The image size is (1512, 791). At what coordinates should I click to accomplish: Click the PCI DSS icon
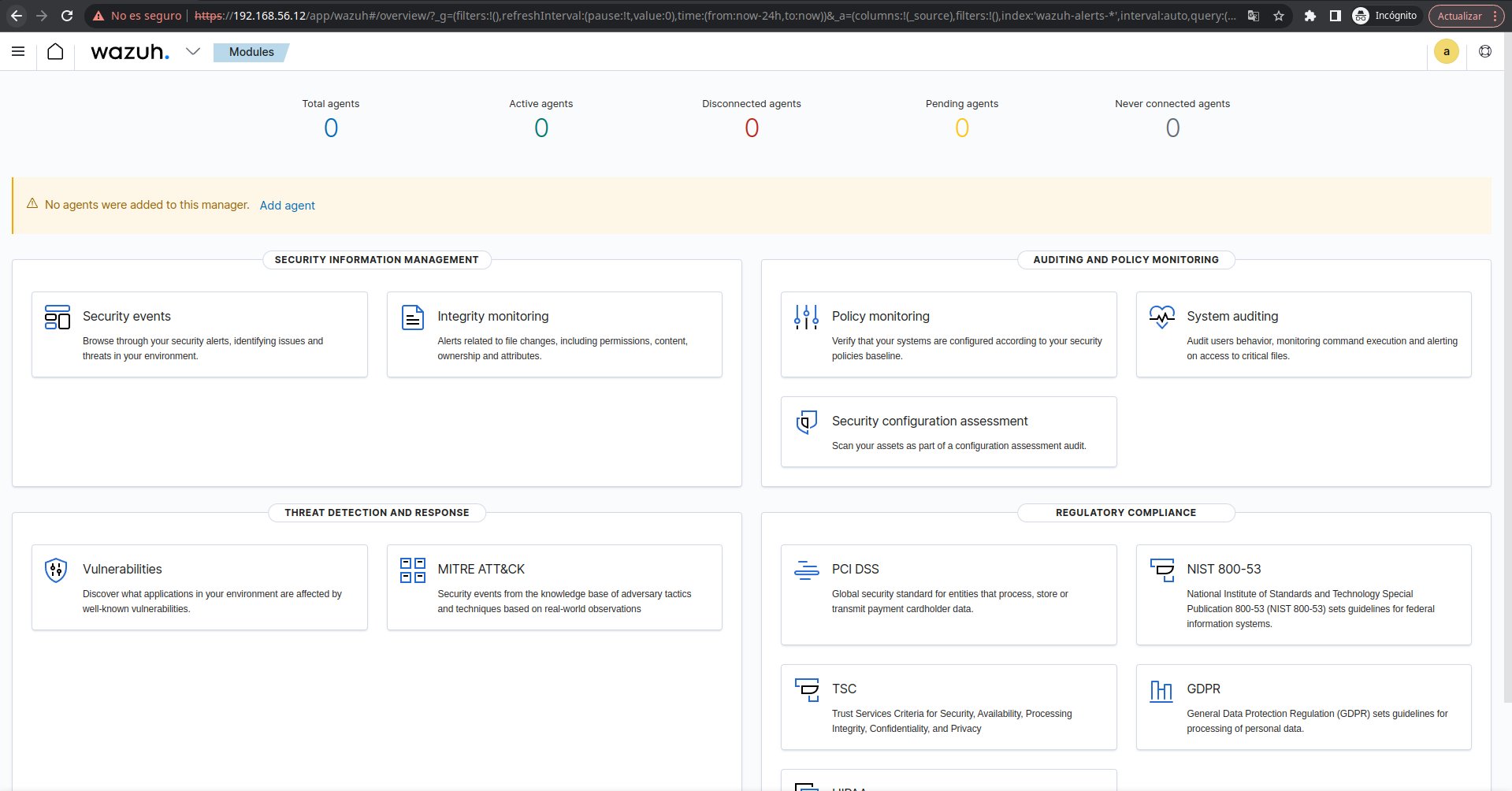tap(807, 570)
